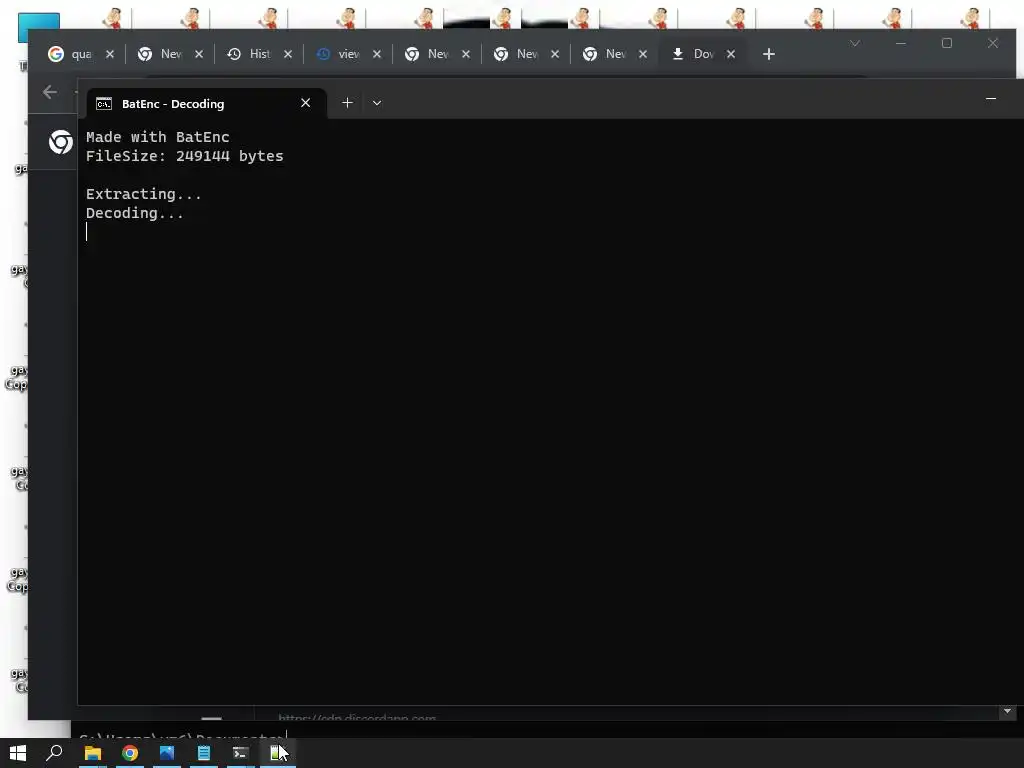Select the blue desktop icon at top-left
Viewport: 1024px width, 768px height.
pyautogui.click(x=39, y=26)
